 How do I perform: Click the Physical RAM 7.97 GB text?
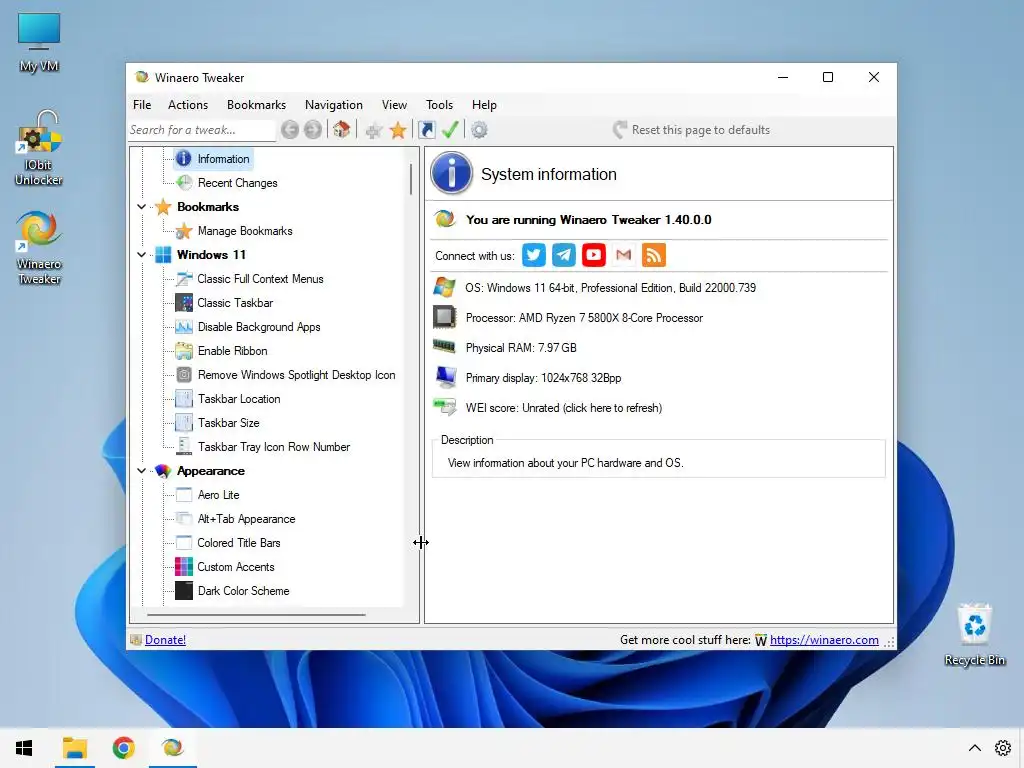pos(521,348)
